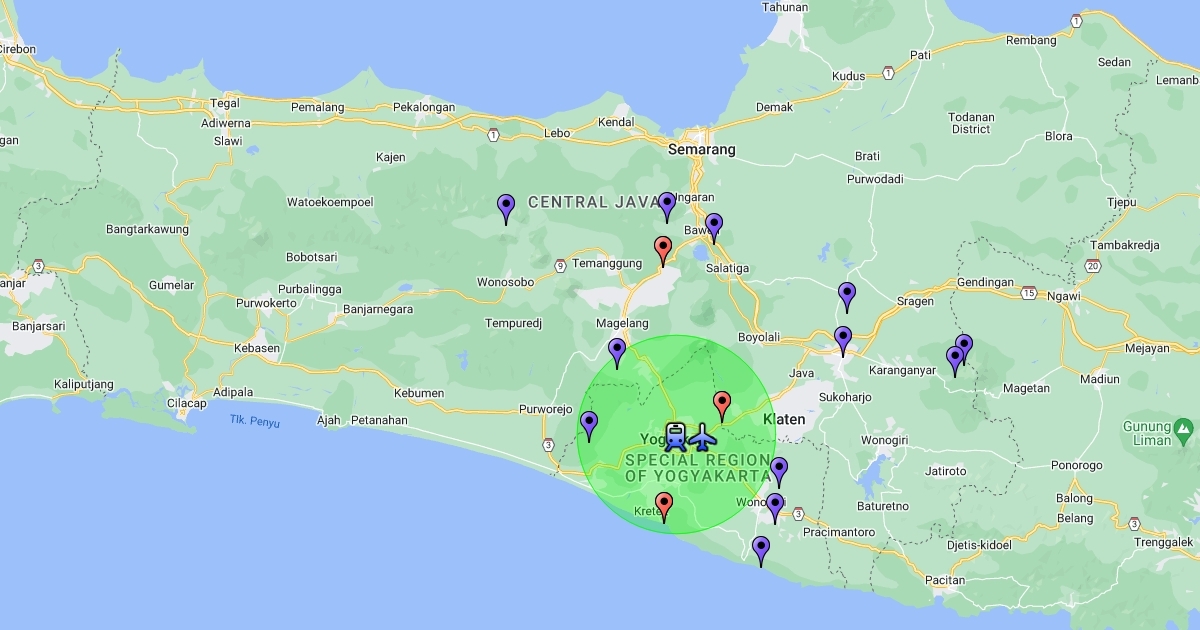Select the red pin near Kretek
This screenshot has width=1200, height=630.
coord(664,506)
